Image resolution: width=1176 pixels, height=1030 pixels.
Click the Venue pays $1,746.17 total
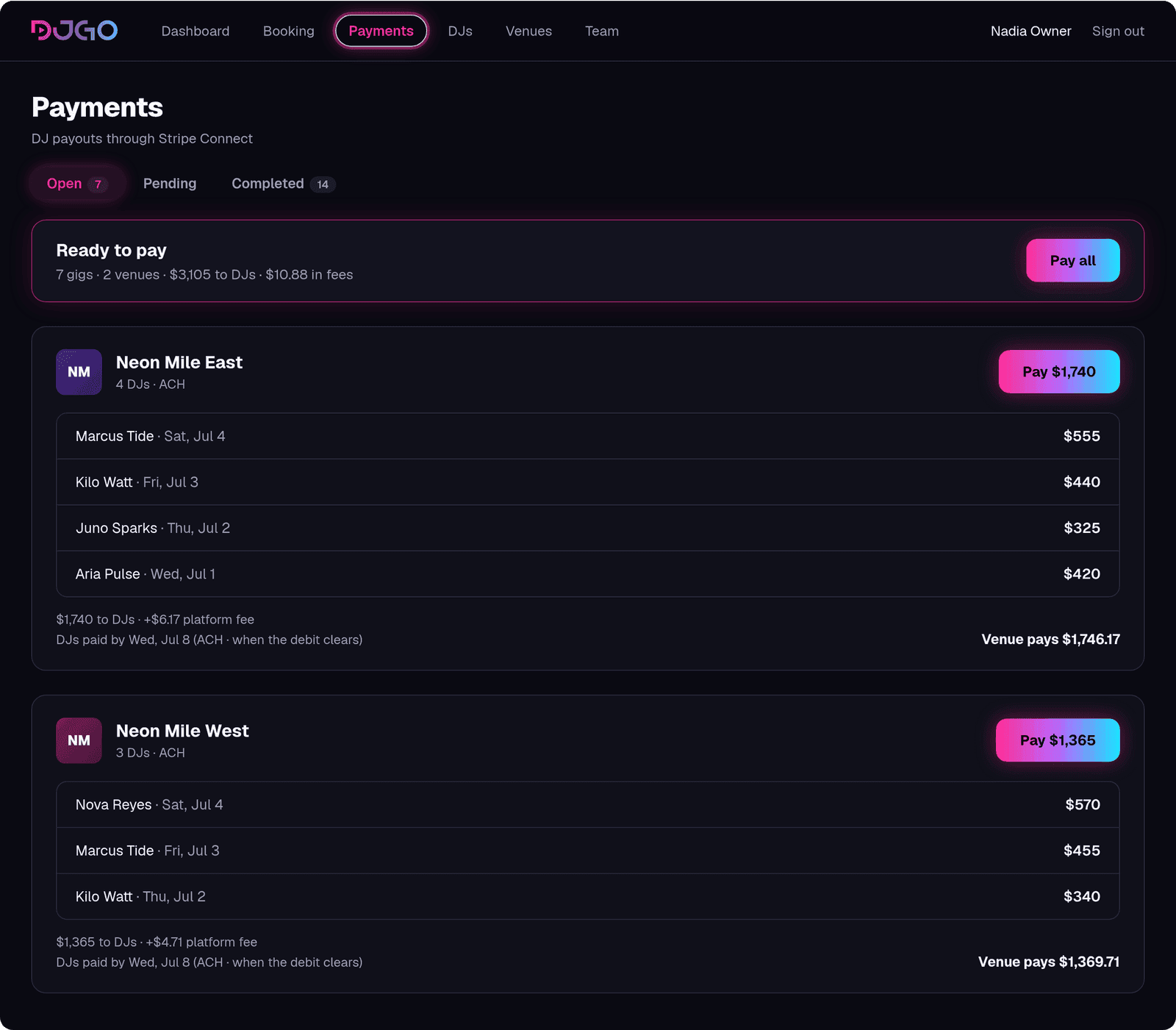[x=1050, y=640]
